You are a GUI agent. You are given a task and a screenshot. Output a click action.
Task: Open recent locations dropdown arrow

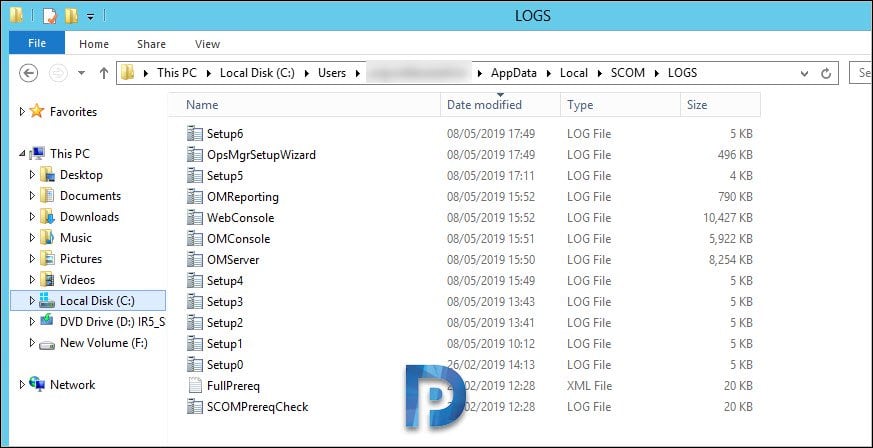tap(81, 73)
